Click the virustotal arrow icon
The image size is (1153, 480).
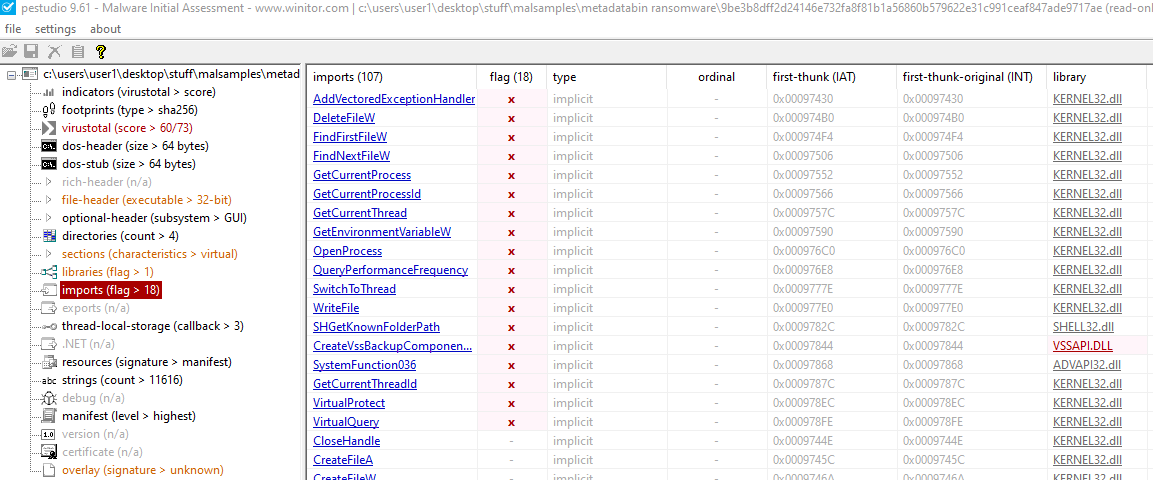49,129
